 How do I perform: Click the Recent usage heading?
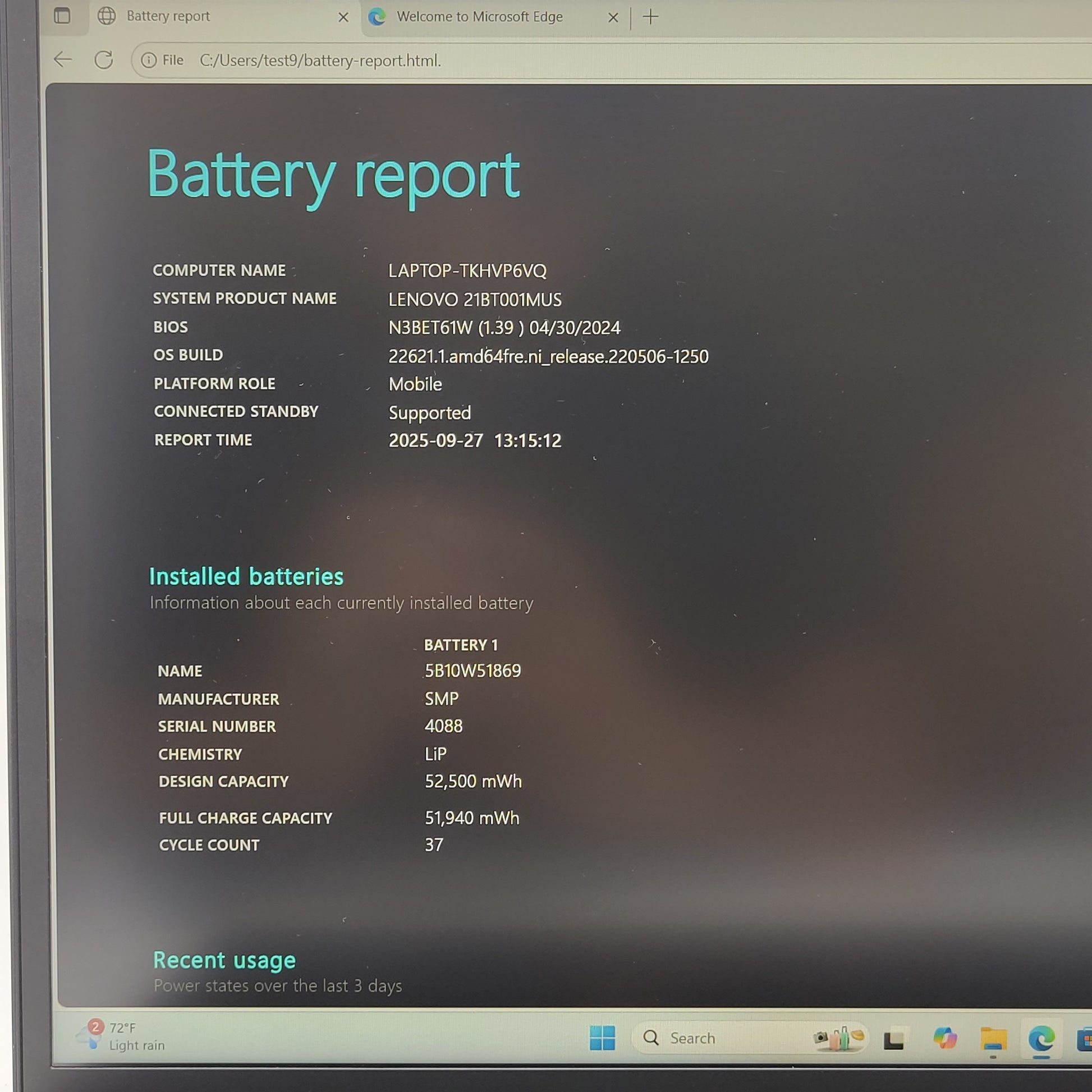(x=224, y=960)
